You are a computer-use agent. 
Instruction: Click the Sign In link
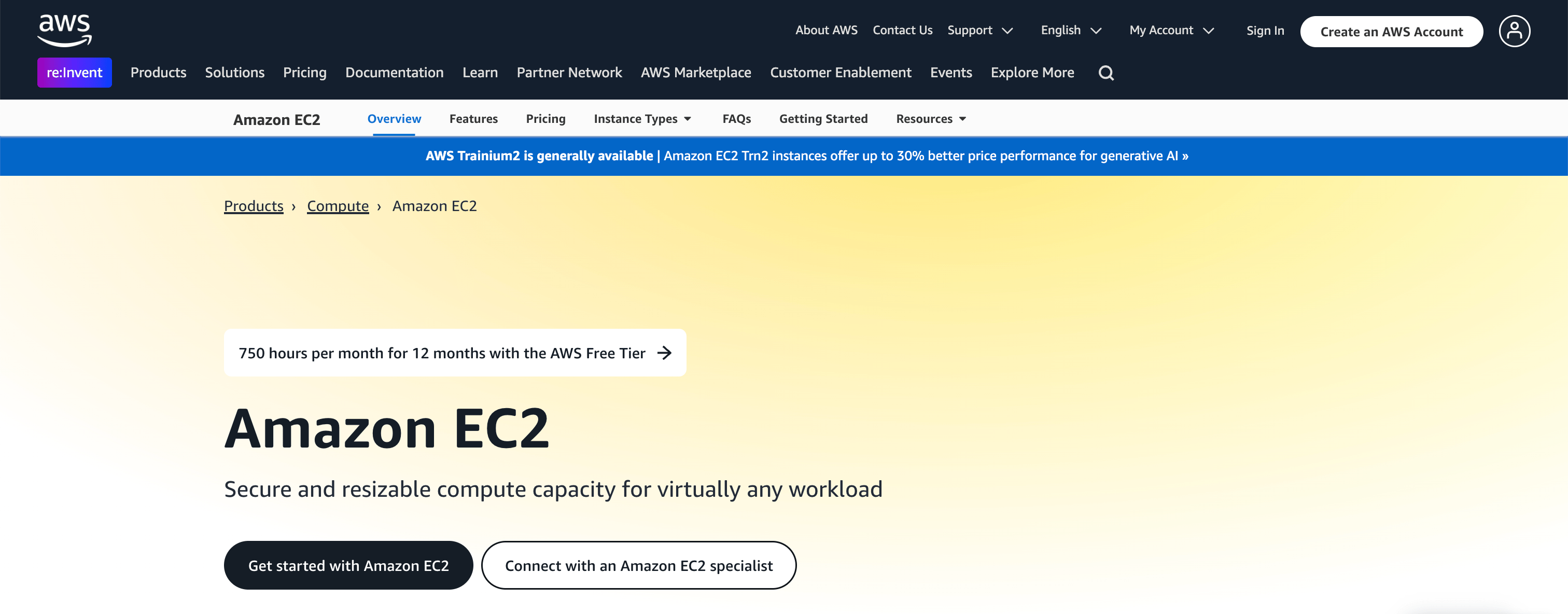point(1265,31)
